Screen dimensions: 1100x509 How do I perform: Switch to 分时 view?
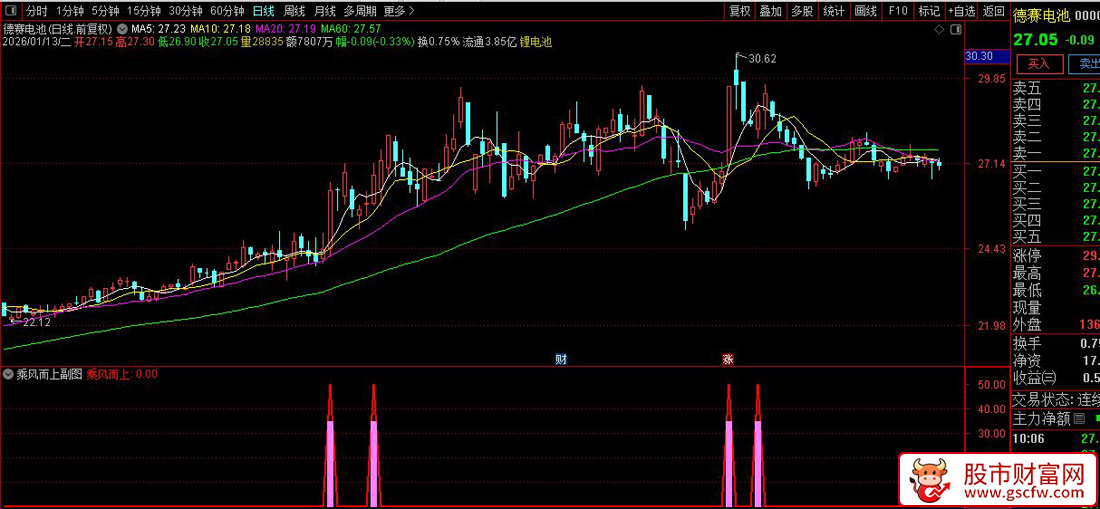pos(36,11)
